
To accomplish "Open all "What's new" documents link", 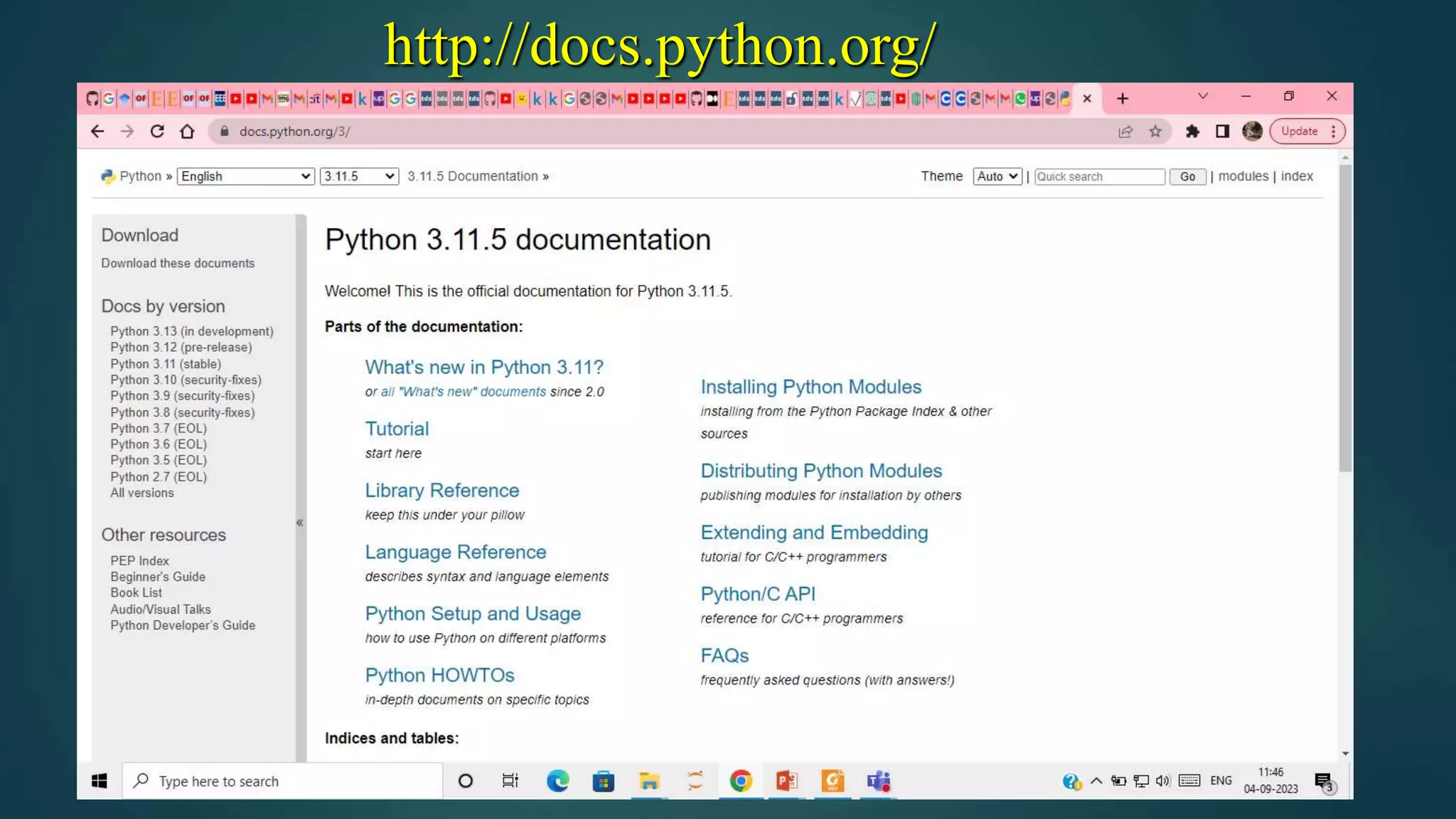I will (464, 392).
